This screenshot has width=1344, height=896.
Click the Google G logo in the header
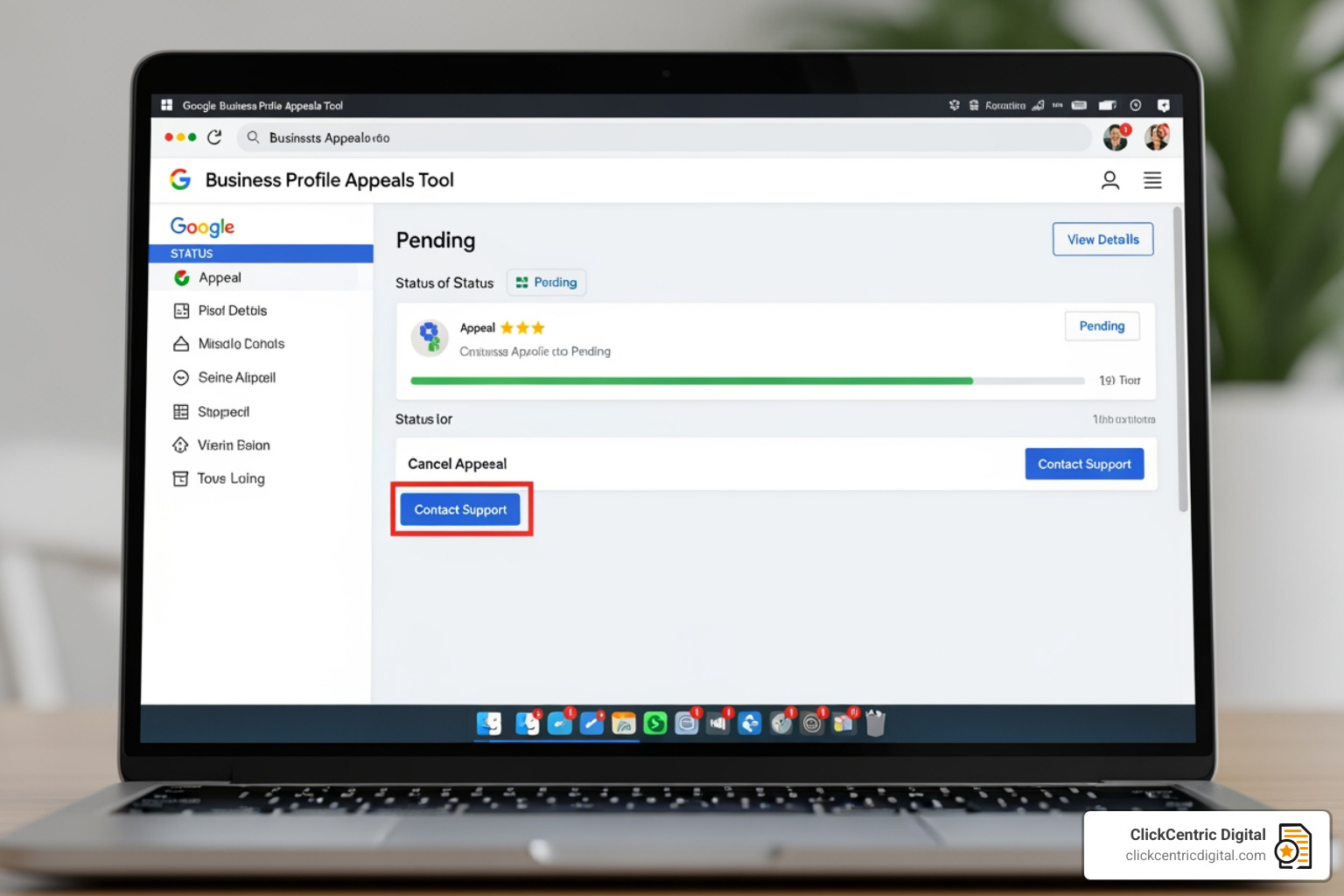pyautogui.click(x=180, y=179)
